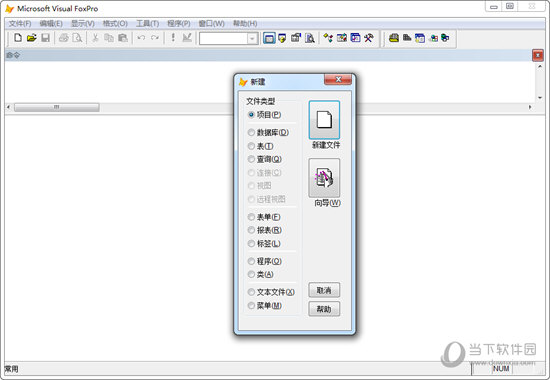This screenshot has height=380, width=550.
Task: Open the Class Browser toolbar icon
Action: click(x=328, y=38)
